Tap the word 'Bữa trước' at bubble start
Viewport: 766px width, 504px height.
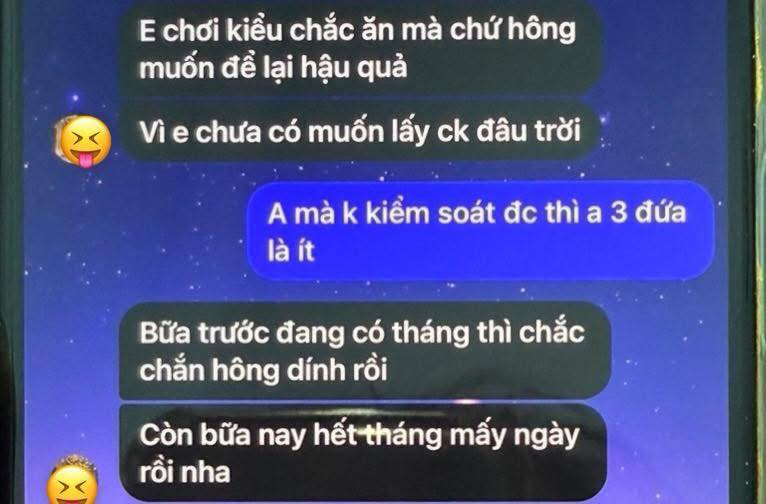tap(204, 333)
